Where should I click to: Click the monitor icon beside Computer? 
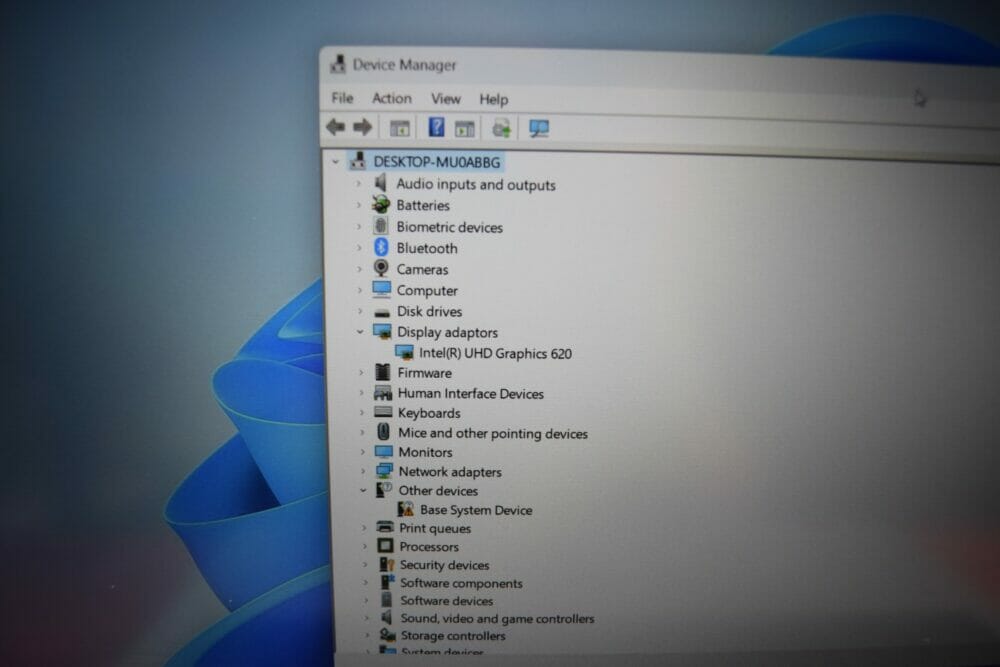pyautogui.click(x=381, y=290)
